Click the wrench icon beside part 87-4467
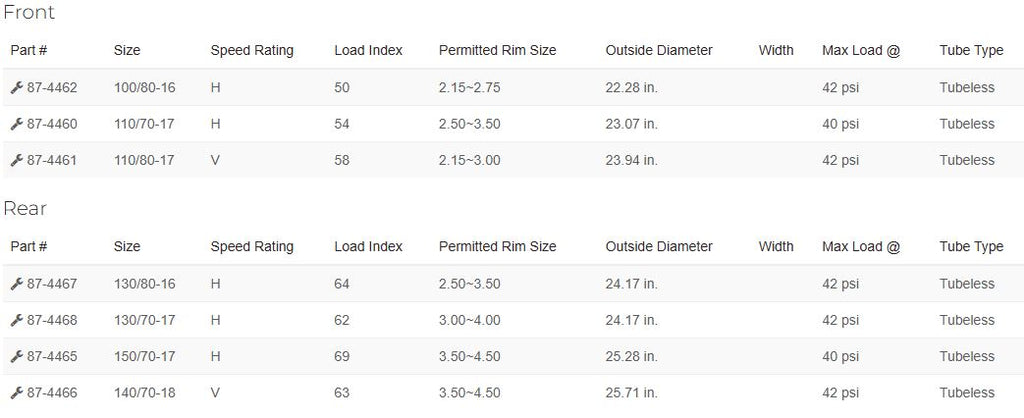The width and height of the screenshot is (1024, 418). (17, 284)
